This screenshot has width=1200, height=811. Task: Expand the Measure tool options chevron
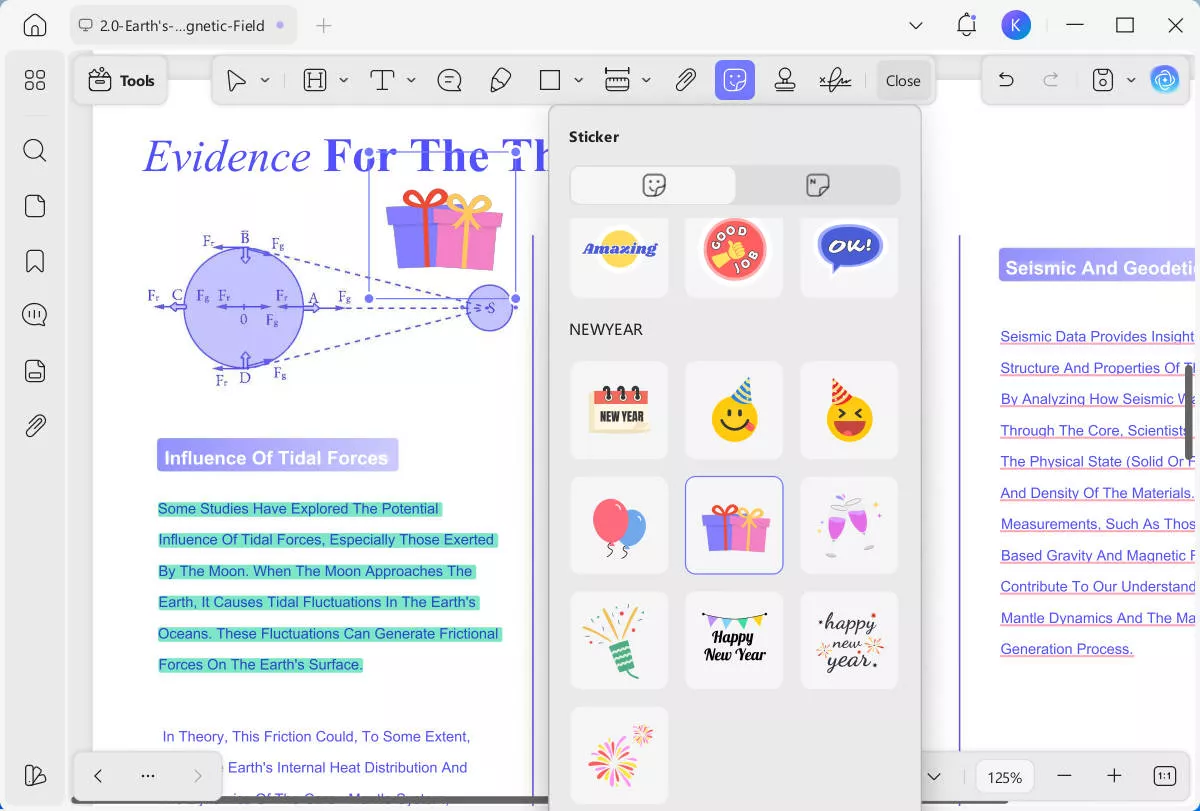(x=646, y=80)
